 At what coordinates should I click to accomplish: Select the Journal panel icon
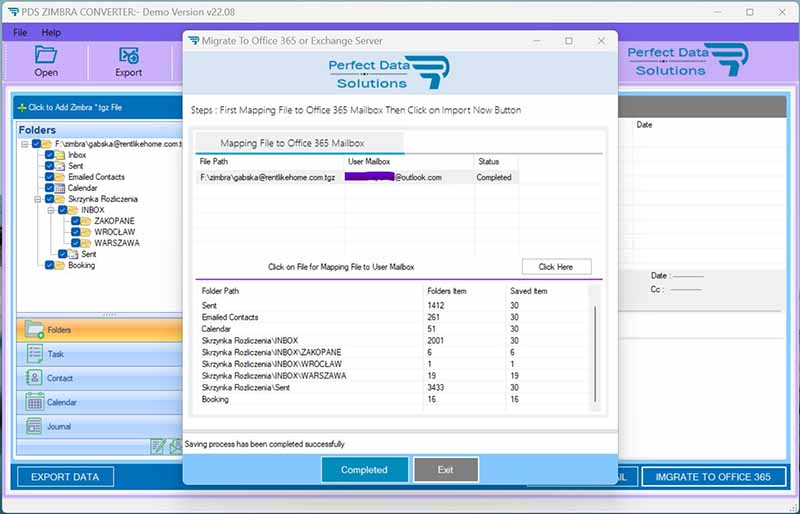pyautogui.click(x=34, y=426)
